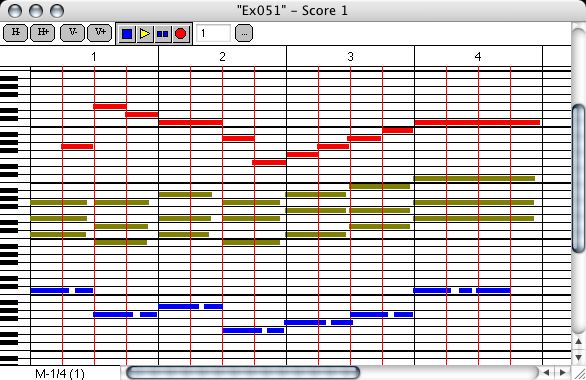Click the measure number input field

click(x=213, y=33)
